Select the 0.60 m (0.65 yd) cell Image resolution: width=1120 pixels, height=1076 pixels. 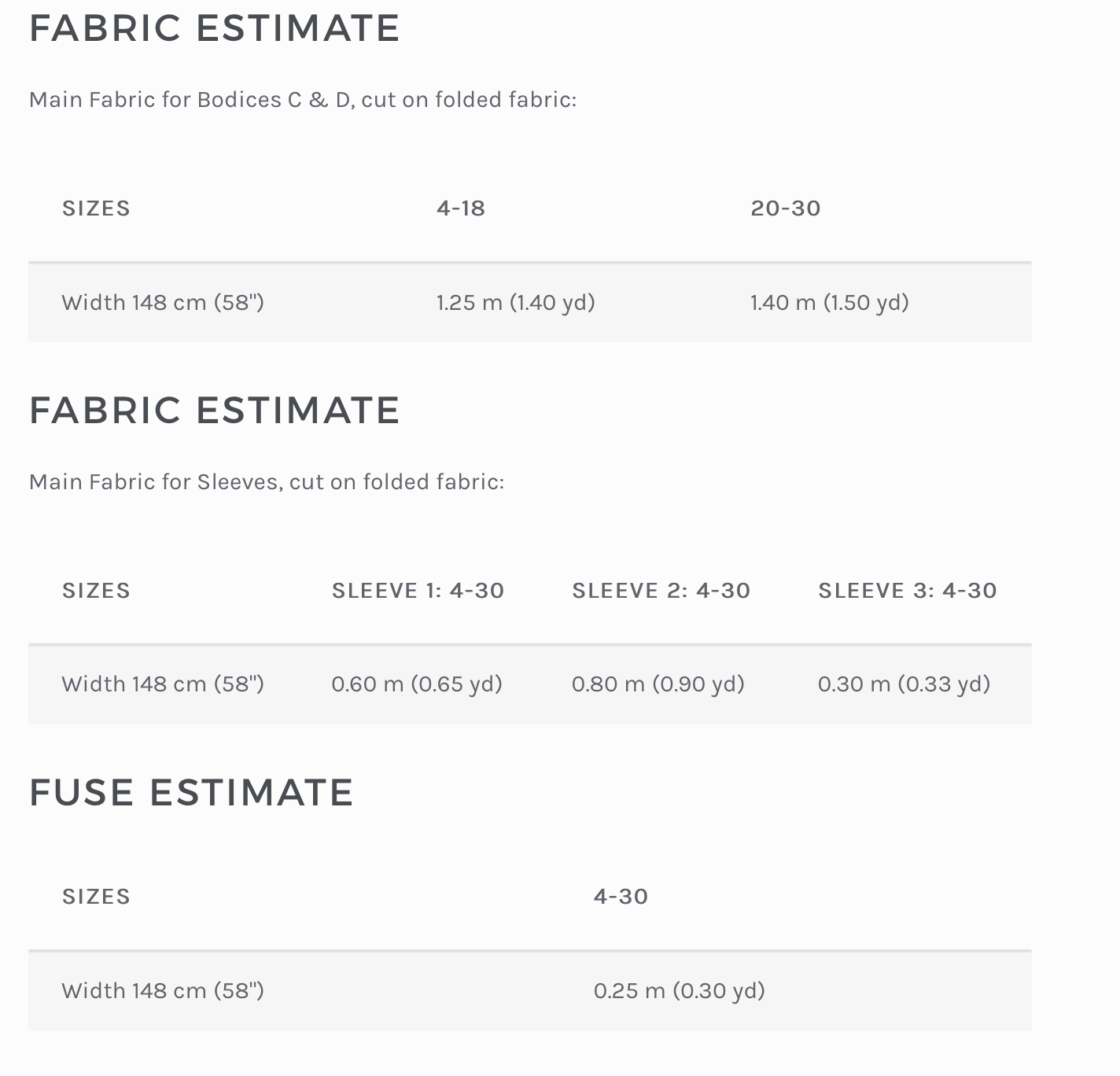pos(417,684)
